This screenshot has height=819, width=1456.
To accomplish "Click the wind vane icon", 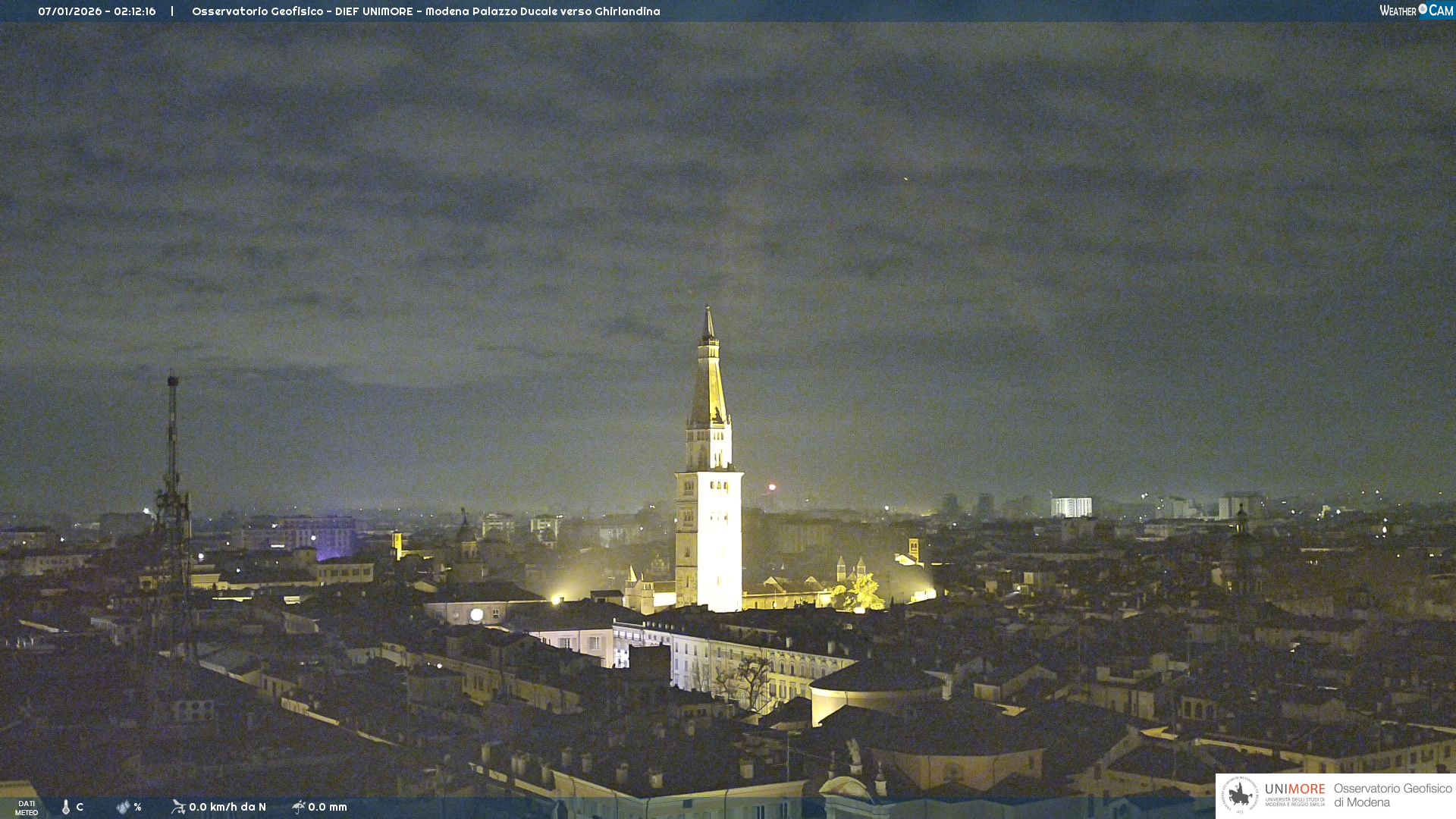I will [178, 807].
